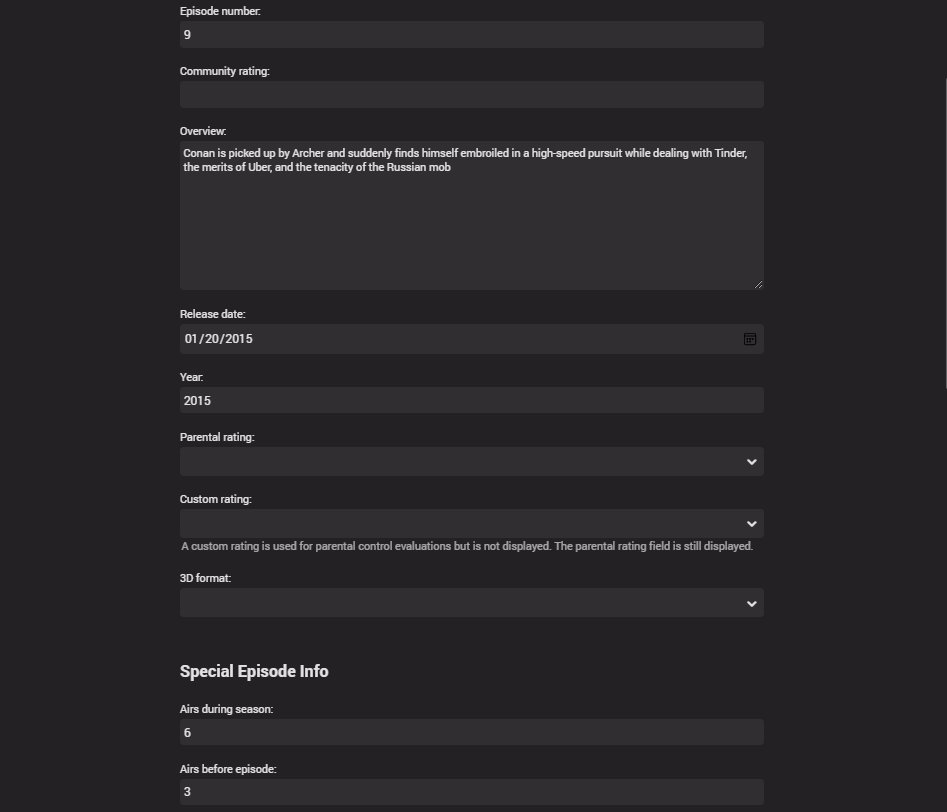The image size is (947, 812).
Task: Click the "3D format:" label
Action: [205, 579]
